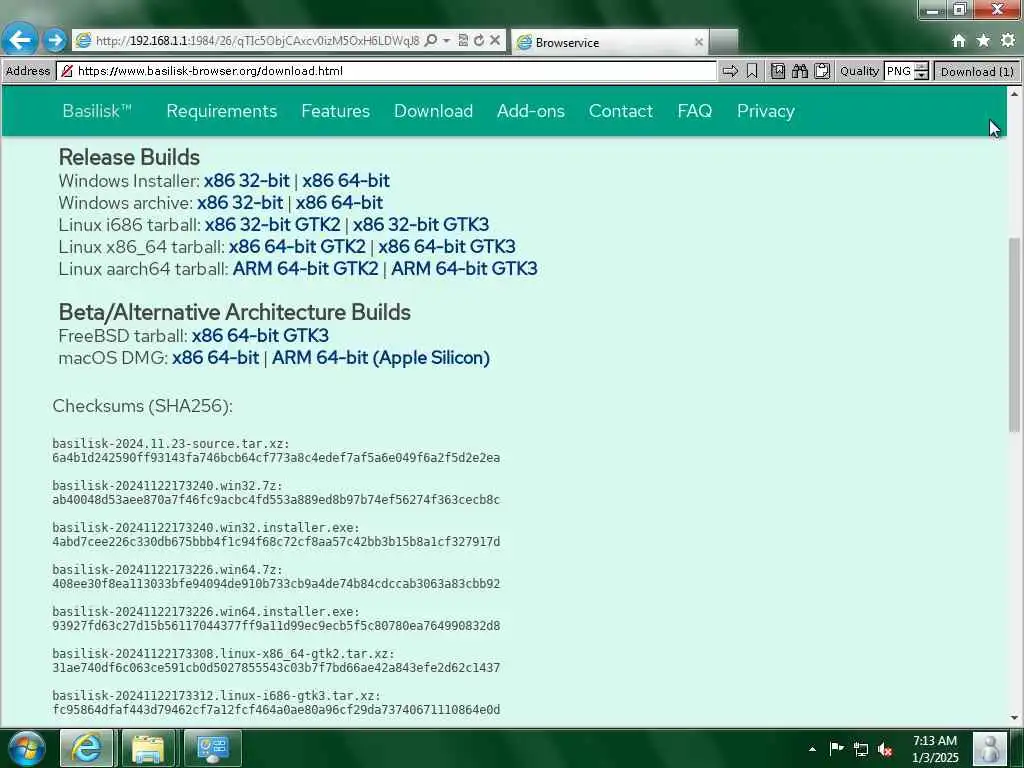1024x768 pixels.
Task: Click the basilisk-2024.11.23-source.tar.xz checksum label
Action: point(170,443)
